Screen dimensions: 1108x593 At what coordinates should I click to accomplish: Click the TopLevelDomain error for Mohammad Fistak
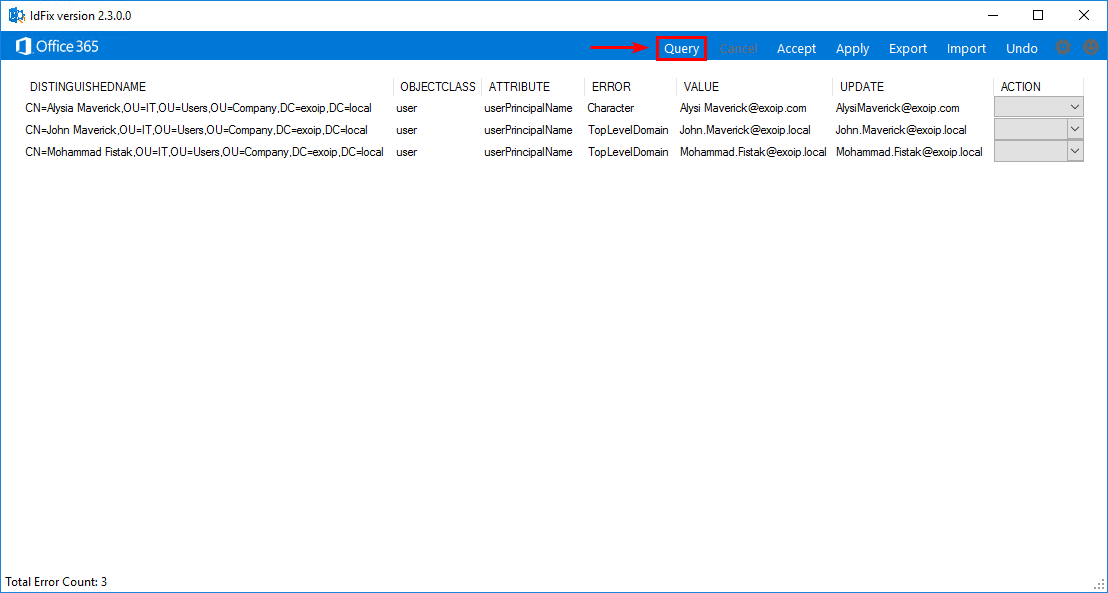pyautogui.click(x=628, y=151)
